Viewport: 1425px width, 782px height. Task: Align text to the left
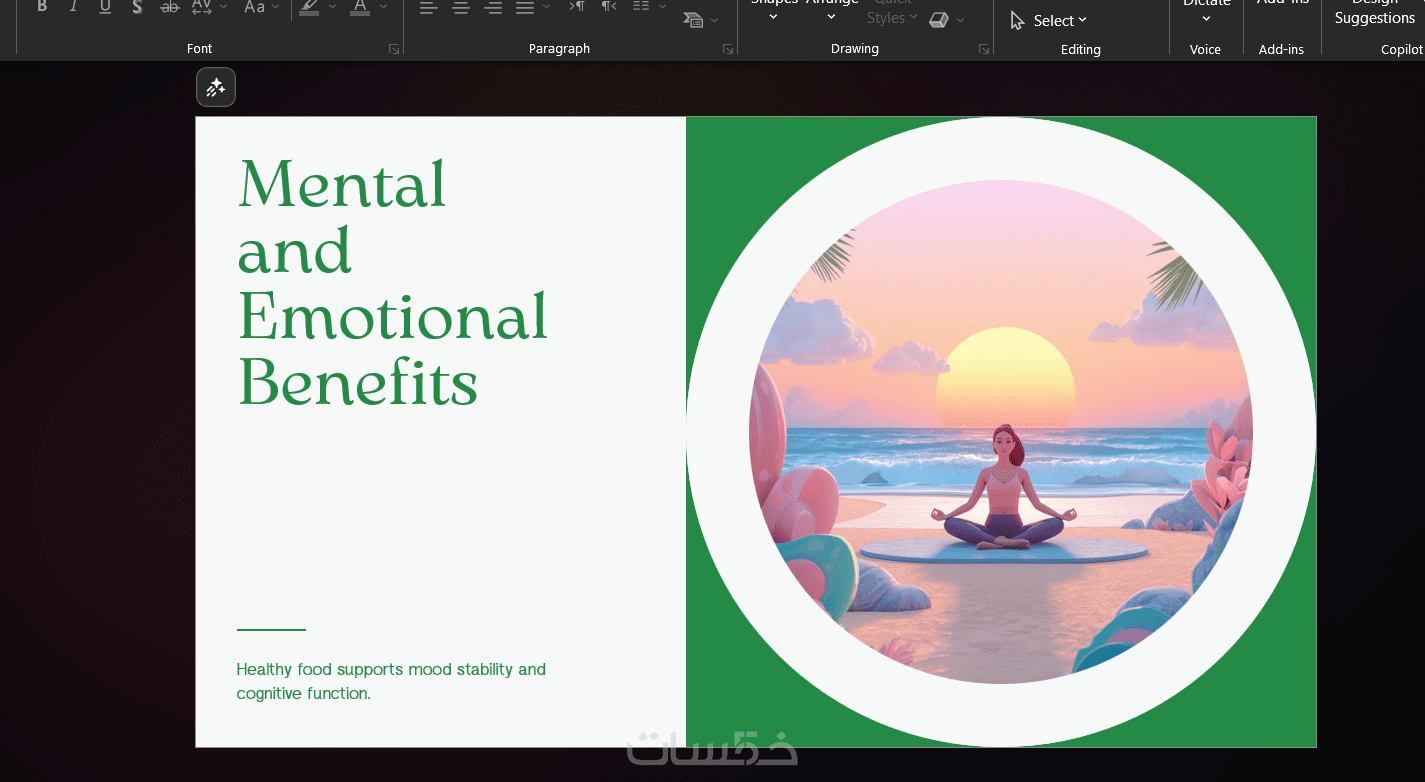coord(428,7)
